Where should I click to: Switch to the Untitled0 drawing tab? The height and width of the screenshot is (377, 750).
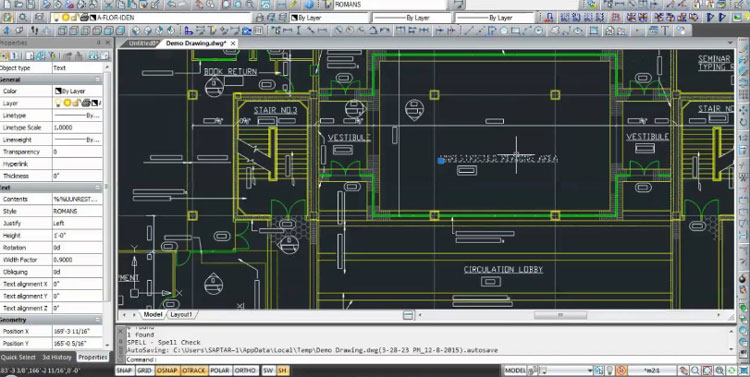143,43
